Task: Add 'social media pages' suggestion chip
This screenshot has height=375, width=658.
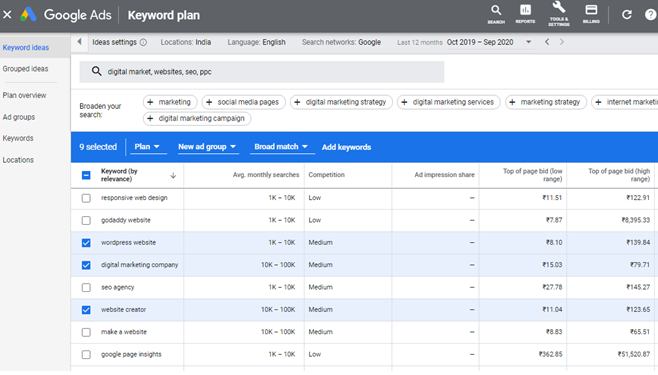Action: [x=243, y=102]
